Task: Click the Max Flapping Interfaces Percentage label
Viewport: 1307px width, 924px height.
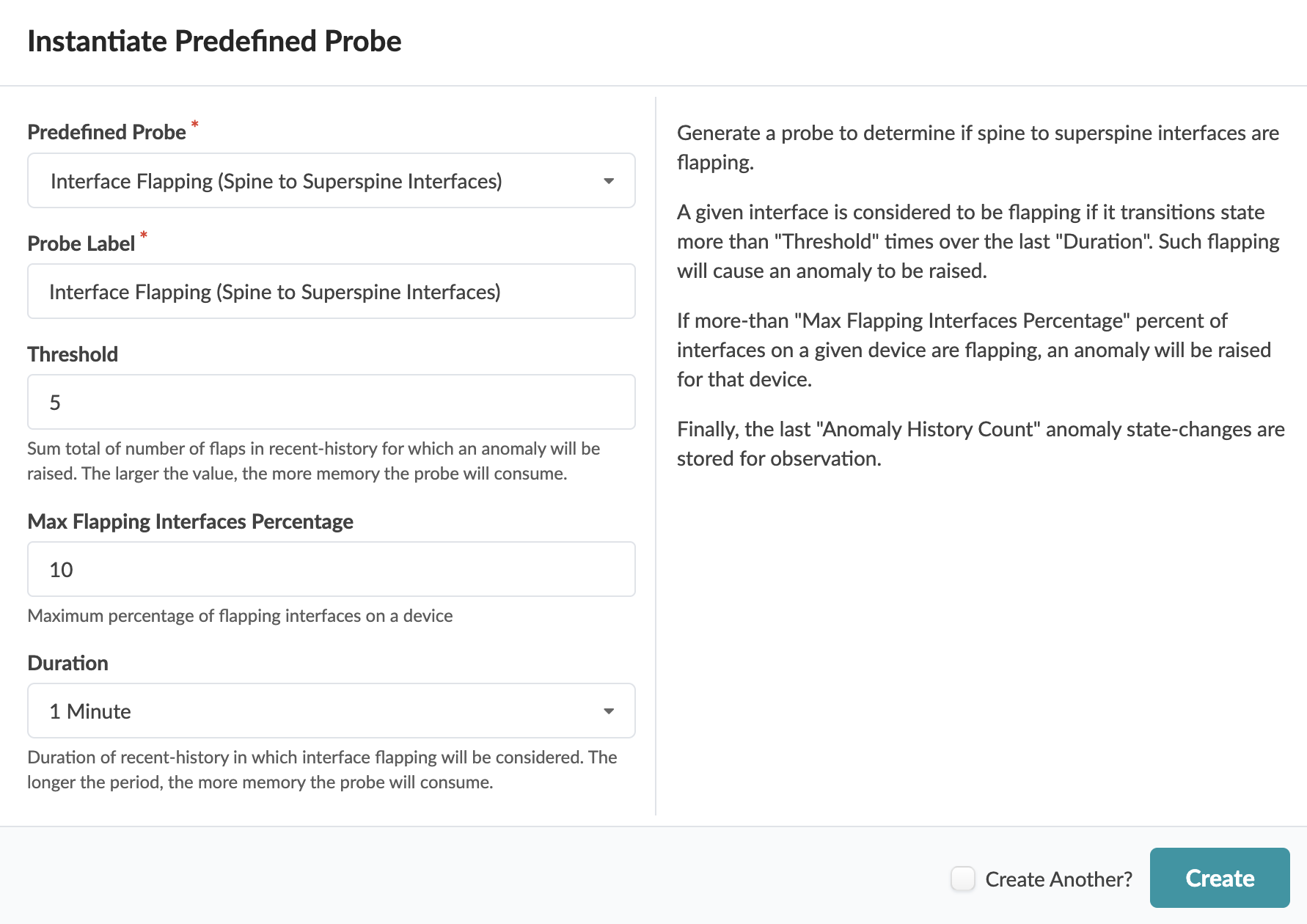Action: (190, 522)
